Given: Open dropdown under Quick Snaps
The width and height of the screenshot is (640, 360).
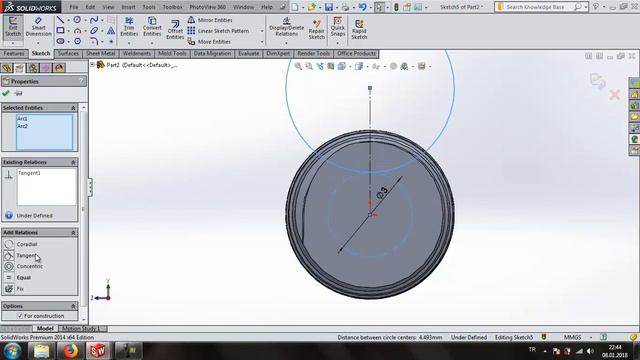Looking at the screenshot, I should (x=338, y=42).
